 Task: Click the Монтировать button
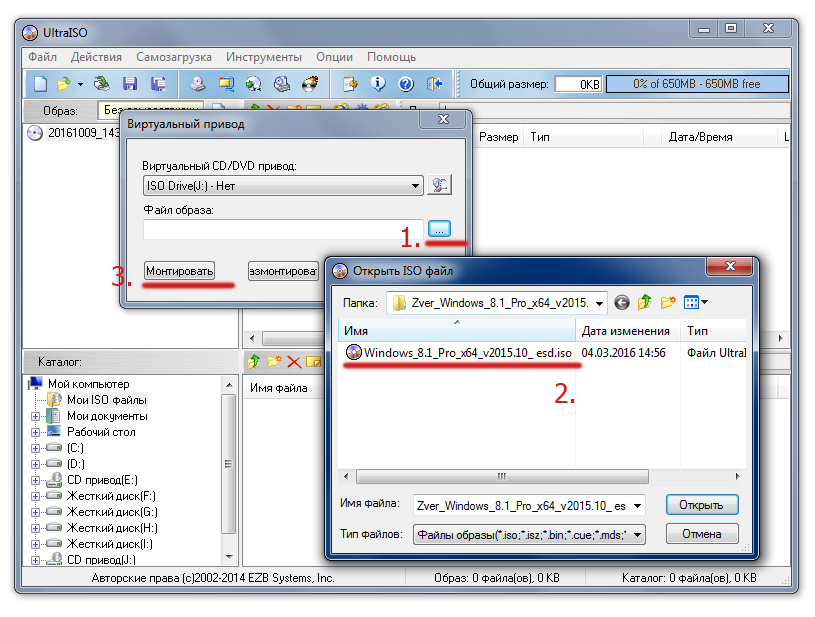coord(179,271)
